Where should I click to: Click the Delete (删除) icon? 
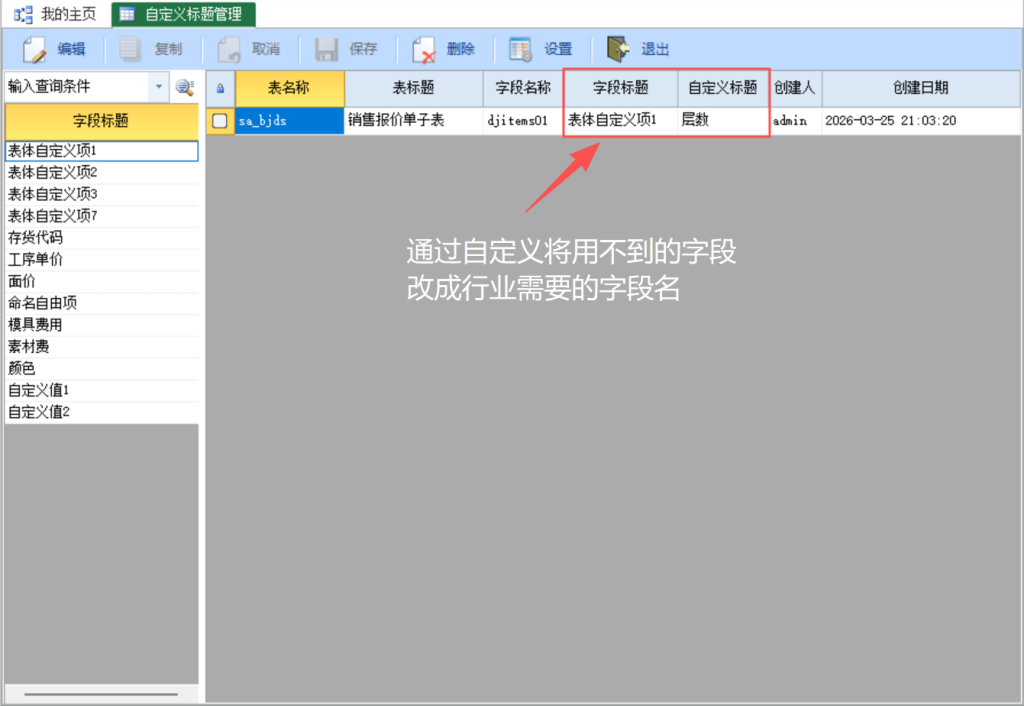click(424, 49)
